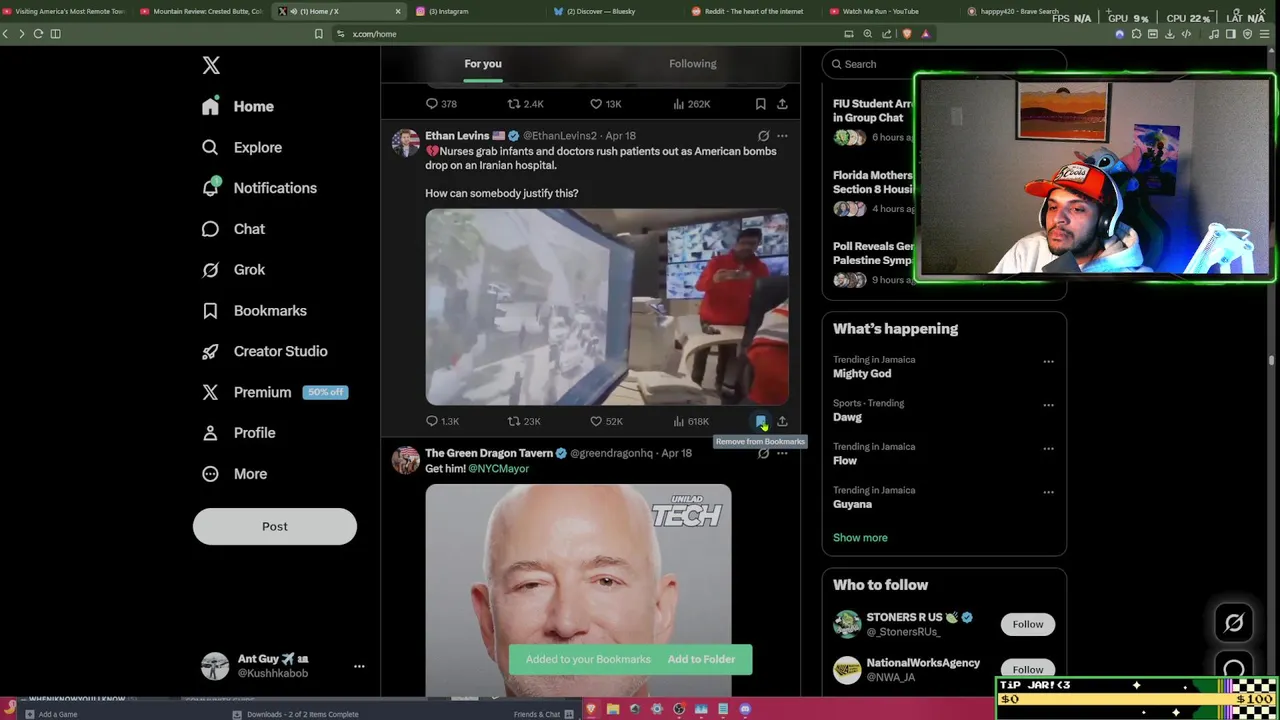
Task: Like the post showing 13K likes
Action: 606,104
